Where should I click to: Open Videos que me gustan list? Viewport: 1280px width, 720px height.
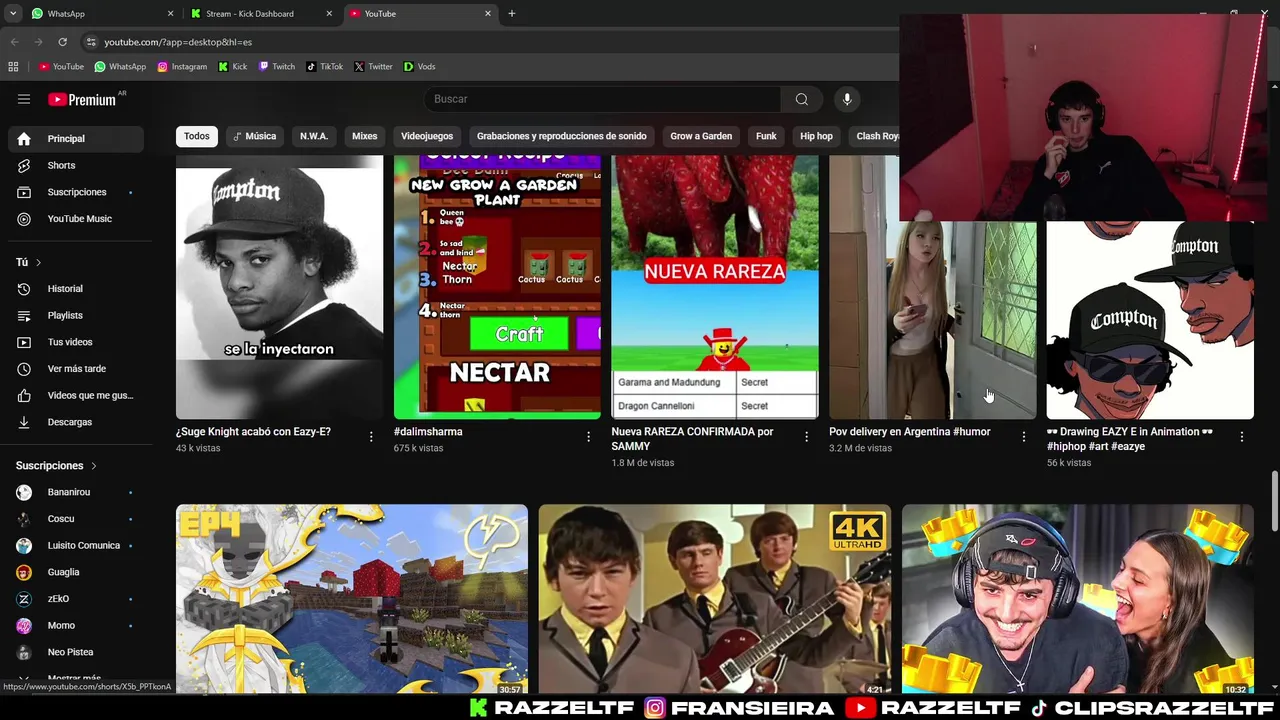(x=76, y=395)
